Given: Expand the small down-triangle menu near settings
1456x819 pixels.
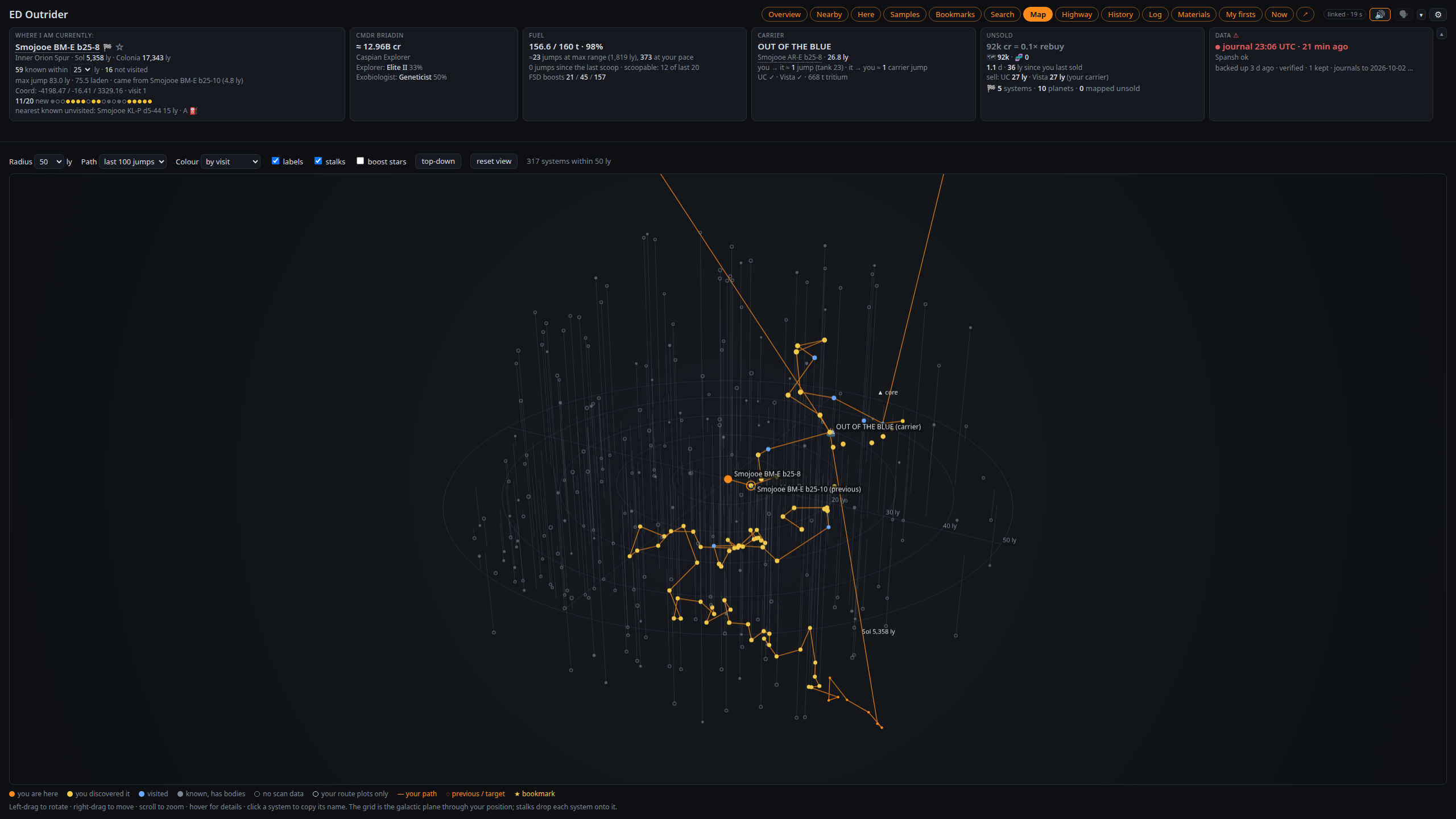Looking at the screenshot, I should click(1421, 15).
